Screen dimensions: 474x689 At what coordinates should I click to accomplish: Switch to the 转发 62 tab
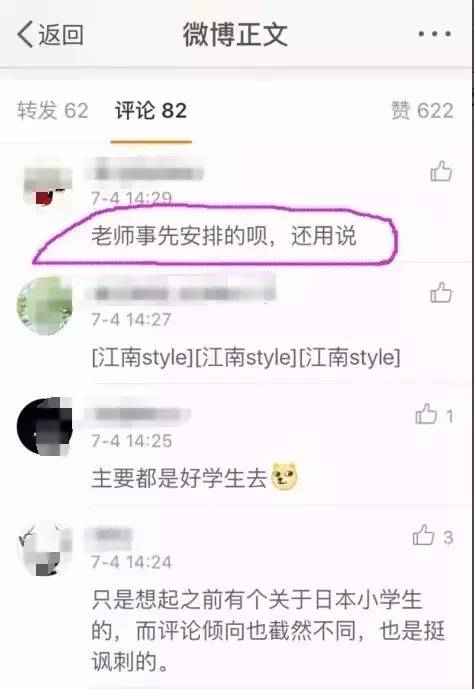[x=53, y=110]
